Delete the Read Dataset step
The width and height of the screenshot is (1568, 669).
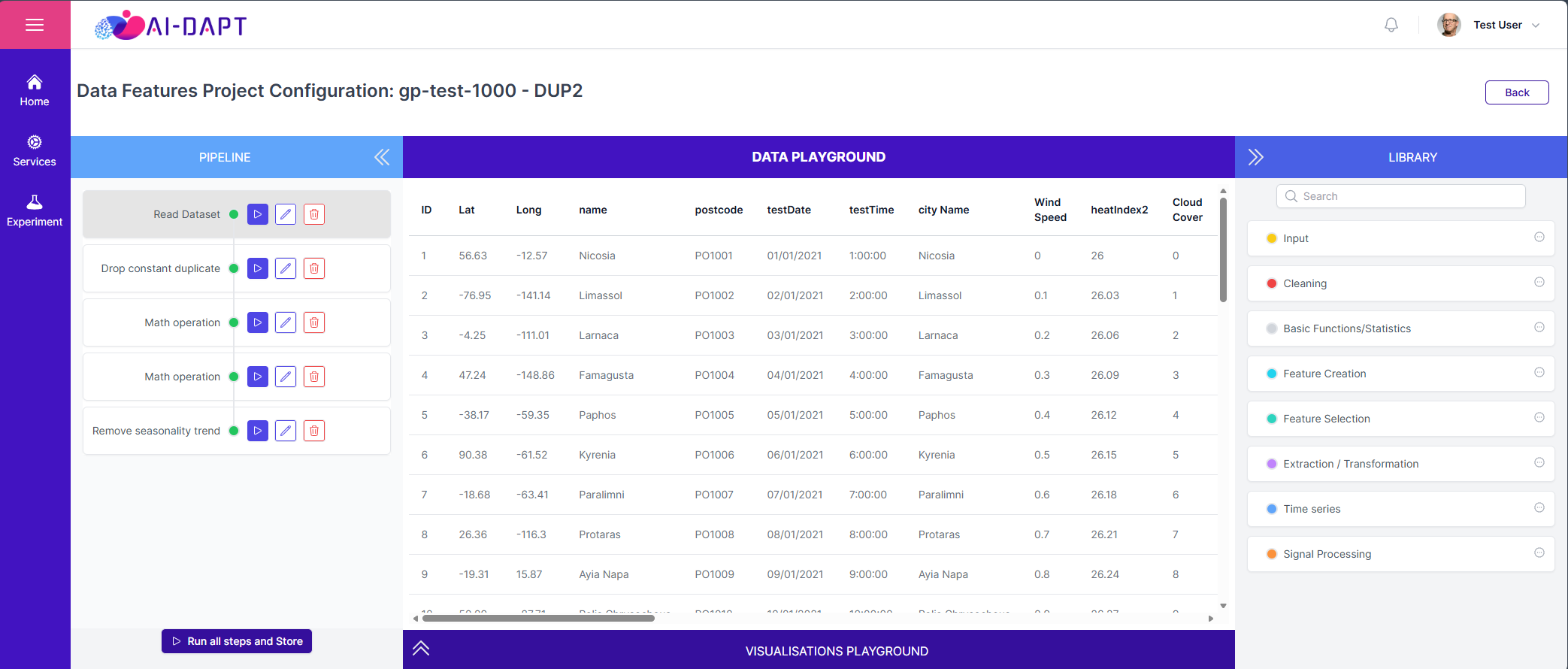(314, 214)
